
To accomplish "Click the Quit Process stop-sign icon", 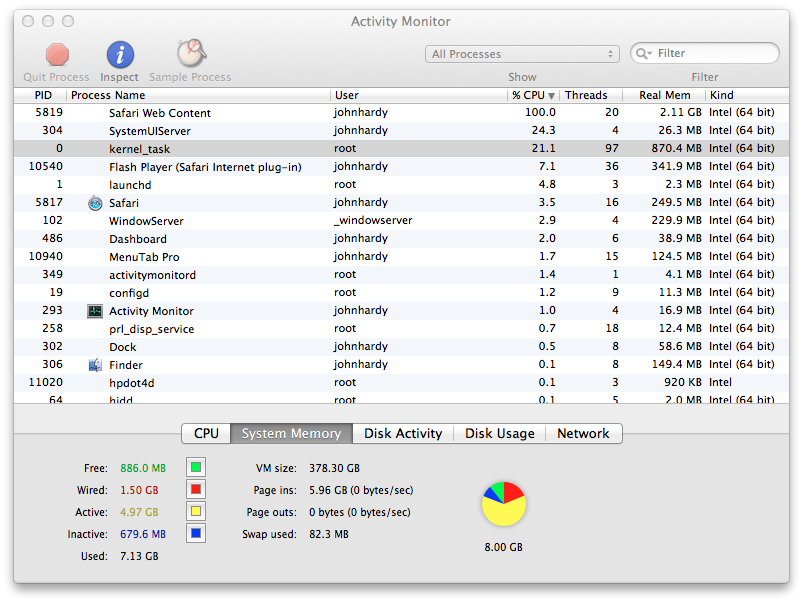I will (x=57, y=54).
